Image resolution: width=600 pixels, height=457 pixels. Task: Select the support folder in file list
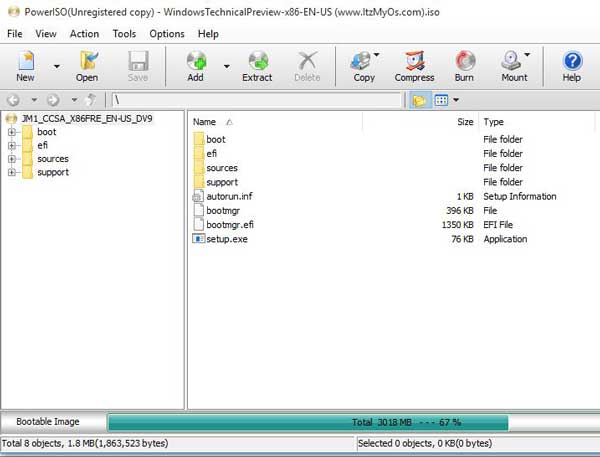click(222, 182)
